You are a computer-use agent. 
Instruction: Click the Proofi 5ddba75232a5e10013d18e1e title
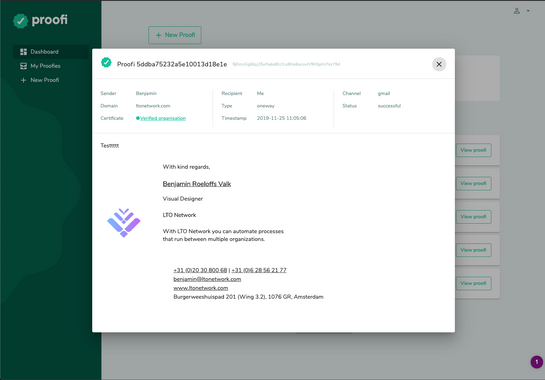[x=172, y=64]
